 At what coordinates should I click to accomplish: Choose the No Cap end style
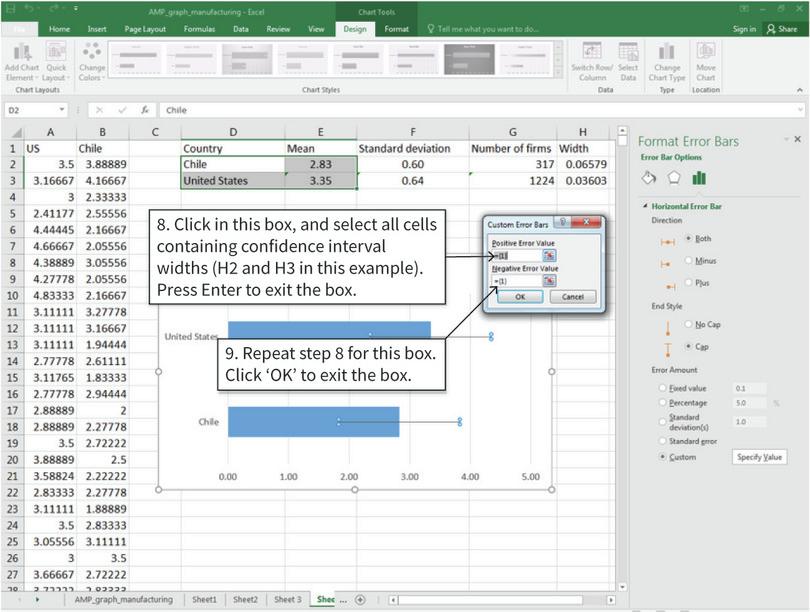(689, 324)
